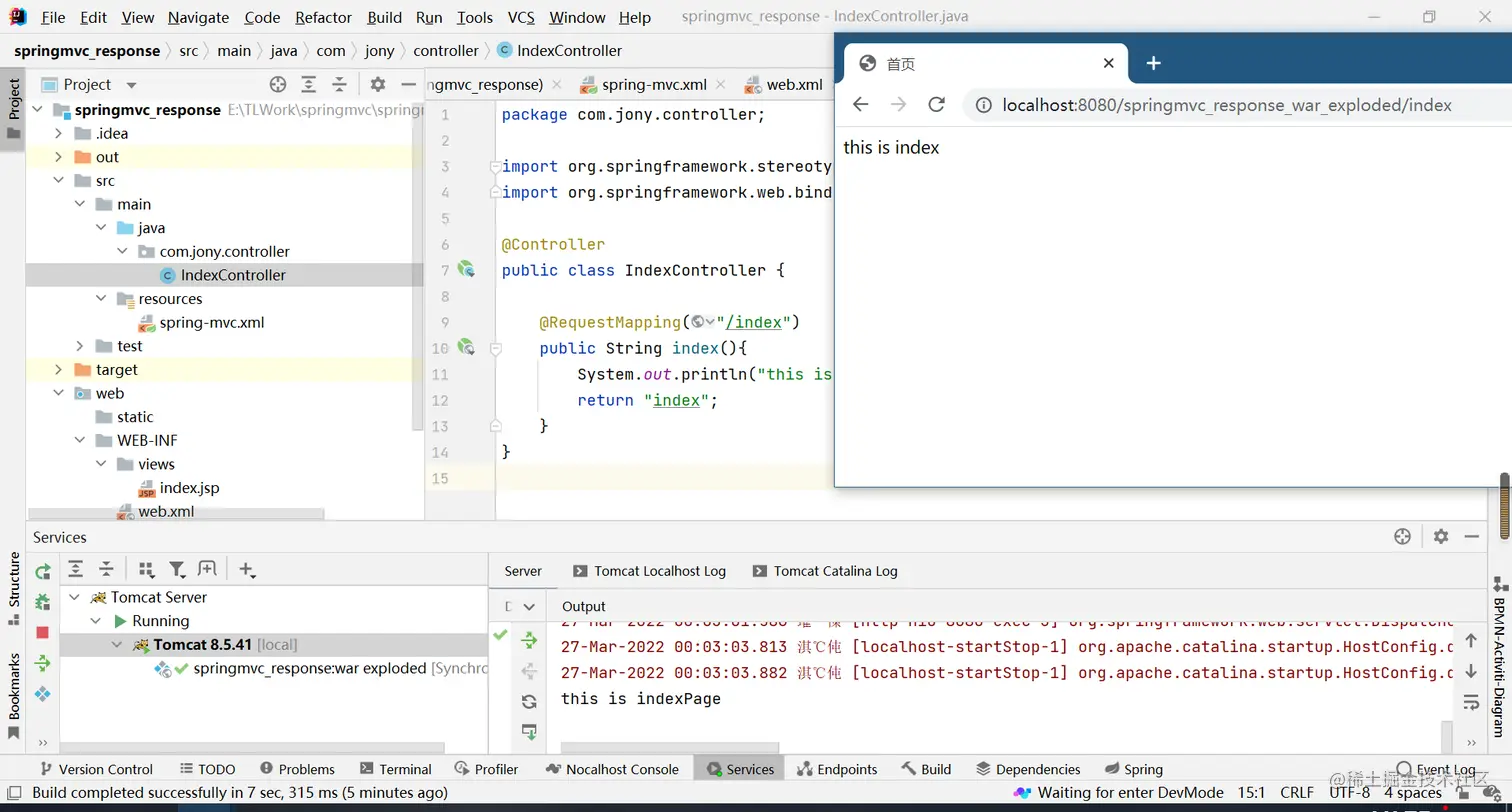Image resolution: width=1512 pixels, height=812 pixels.
Task: Click the Problems tool window button
Action: click(x=297, y=769)
